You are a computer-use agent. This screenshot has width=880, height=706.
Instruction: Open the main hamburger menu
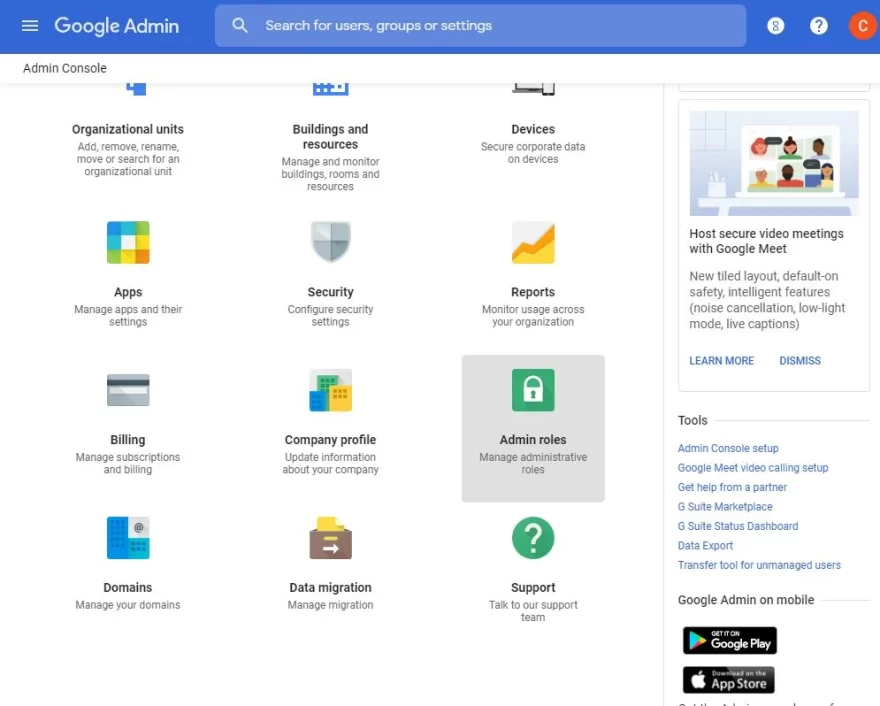(x=30, y=26)
